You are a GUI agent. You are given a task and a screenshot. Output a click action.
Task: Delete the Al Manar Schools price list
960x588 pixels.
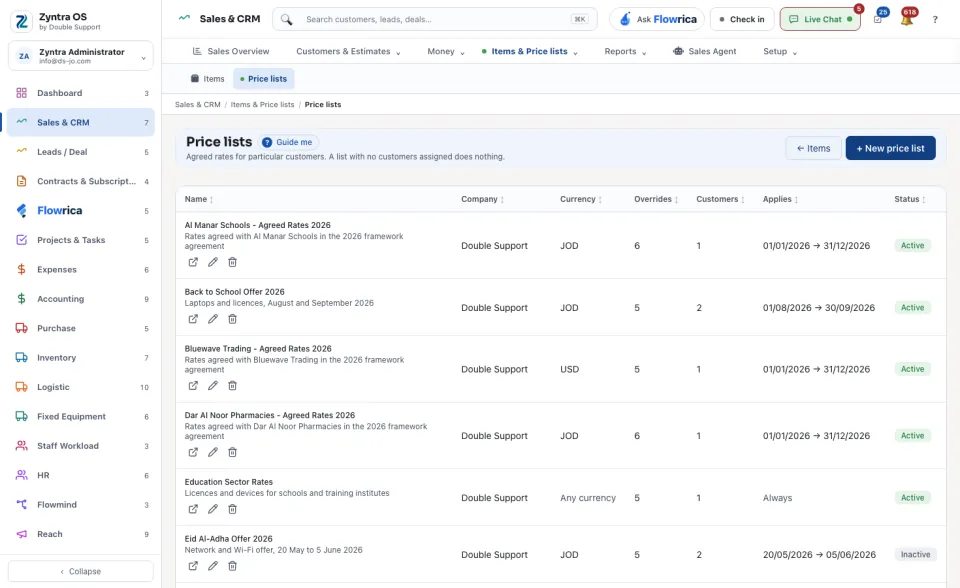coord(233,262)
